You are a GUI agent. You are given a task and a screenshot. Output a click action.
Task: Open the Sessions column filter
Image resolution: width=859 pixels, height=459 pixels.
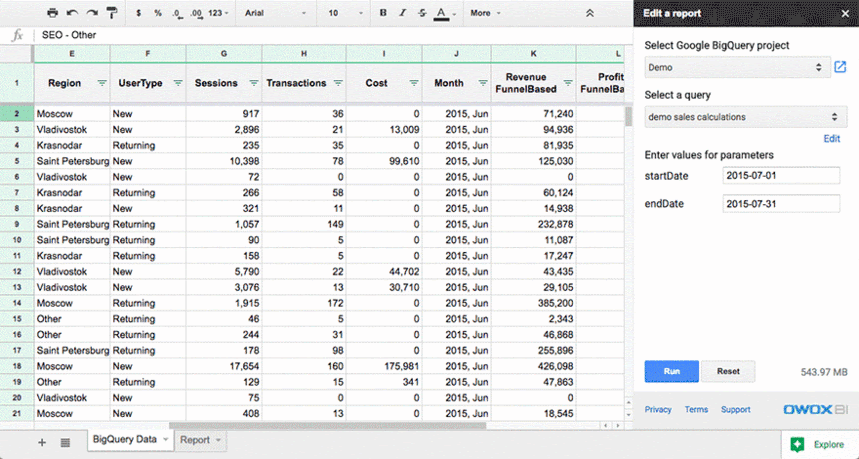click(x=254, y=83)
